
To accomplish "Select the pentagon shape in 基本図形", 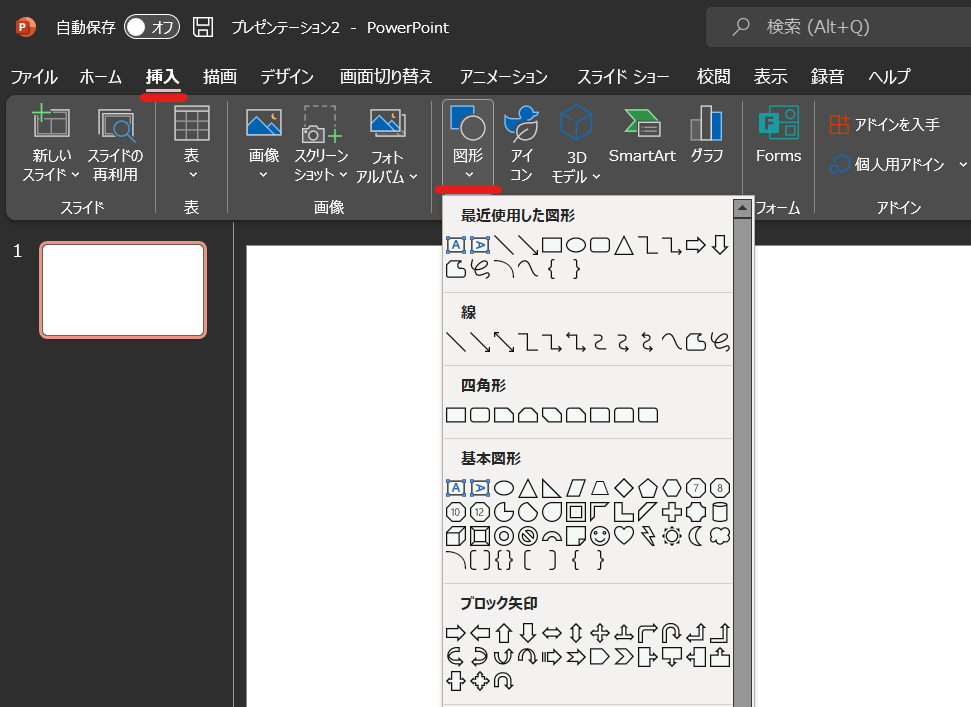I will [x=648, y=488].
